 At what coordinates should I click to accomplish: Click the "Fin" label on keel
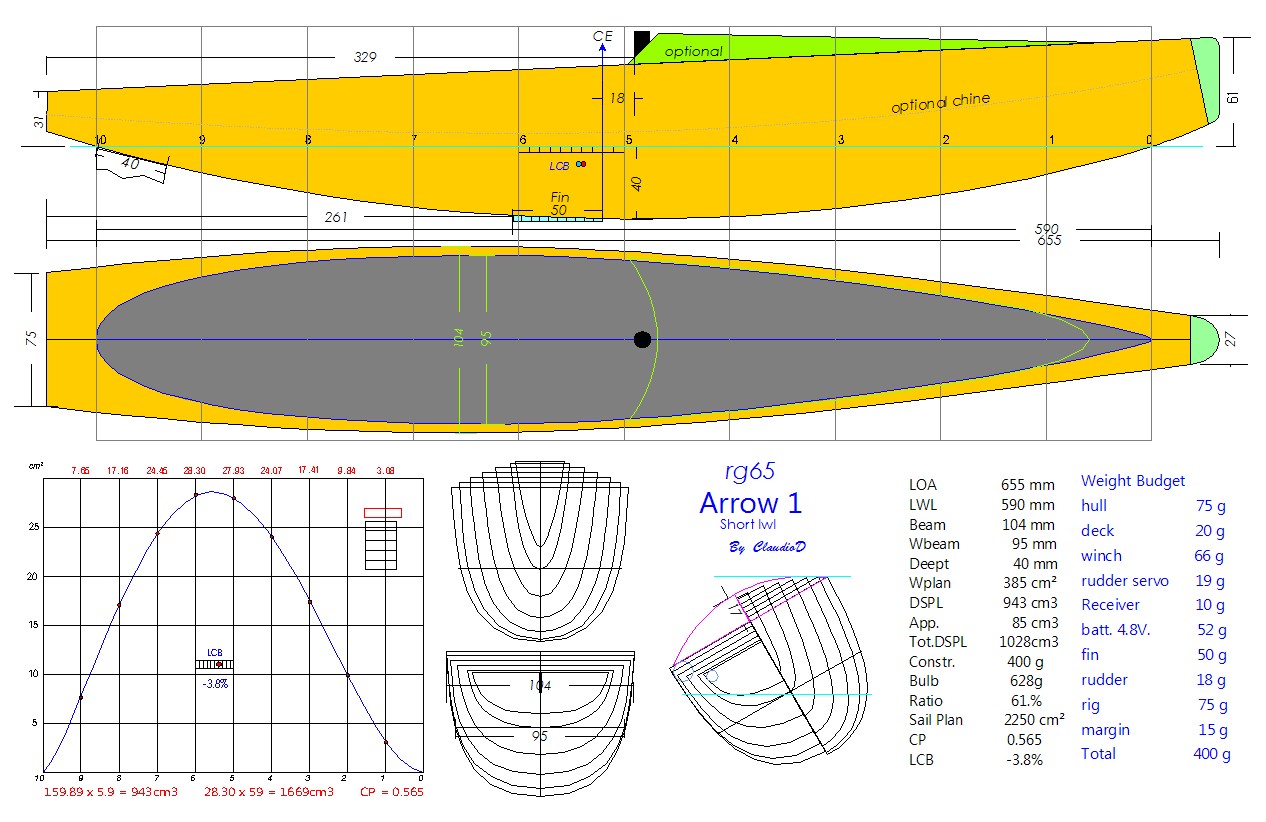pos(560,198)
